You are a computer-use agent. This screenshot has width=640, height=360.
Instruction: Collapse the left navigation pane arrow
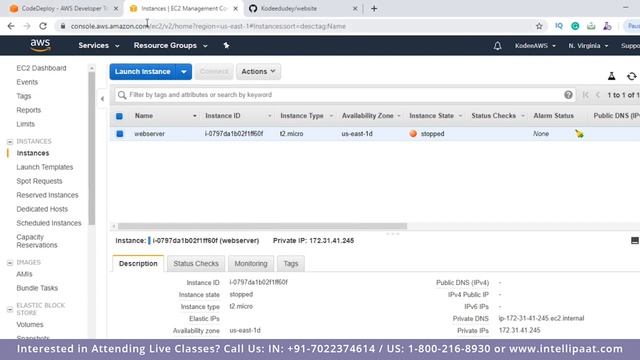tap(102, 98)
